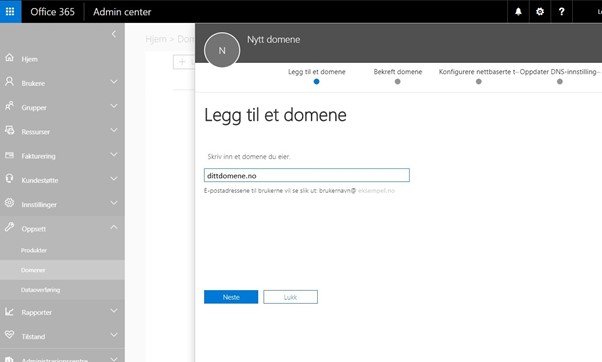Screen dimensions: 602x362
Task: Click the Kundestøtte headset icon
Action: [10, 179]
